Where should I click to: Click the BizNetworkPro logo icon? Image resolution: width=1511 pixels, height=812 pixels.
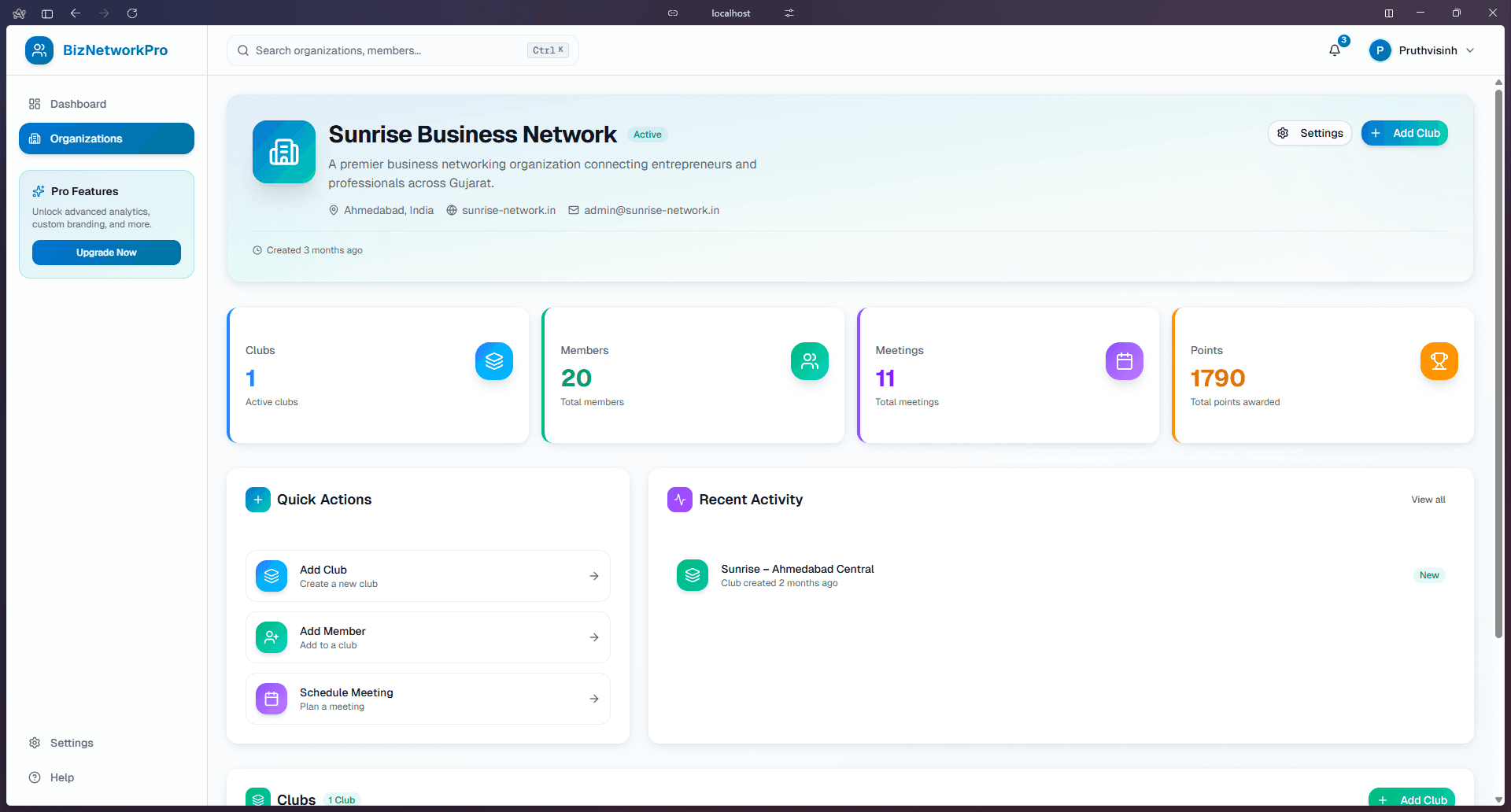click(39, 50)
